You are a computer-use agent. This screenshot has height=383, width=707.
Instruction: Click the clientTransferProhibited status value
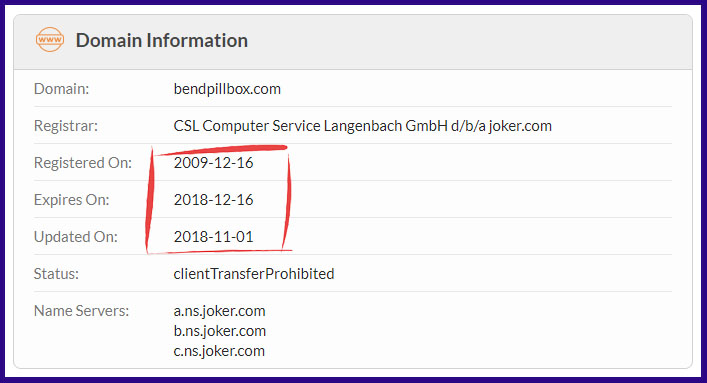(254, 274)
